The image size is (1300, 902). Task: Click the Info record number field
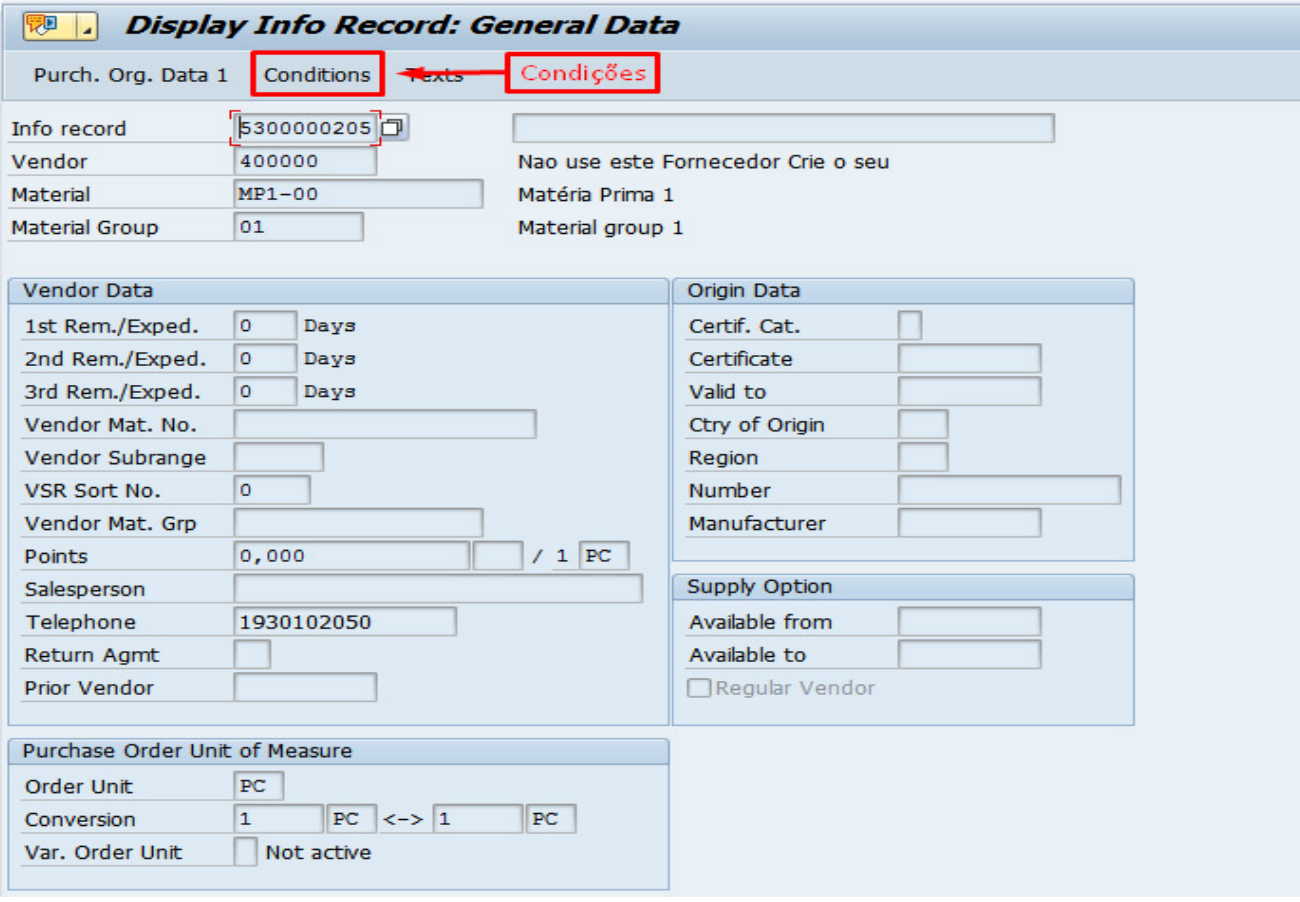pyautogui.click(x=305, y=128)
